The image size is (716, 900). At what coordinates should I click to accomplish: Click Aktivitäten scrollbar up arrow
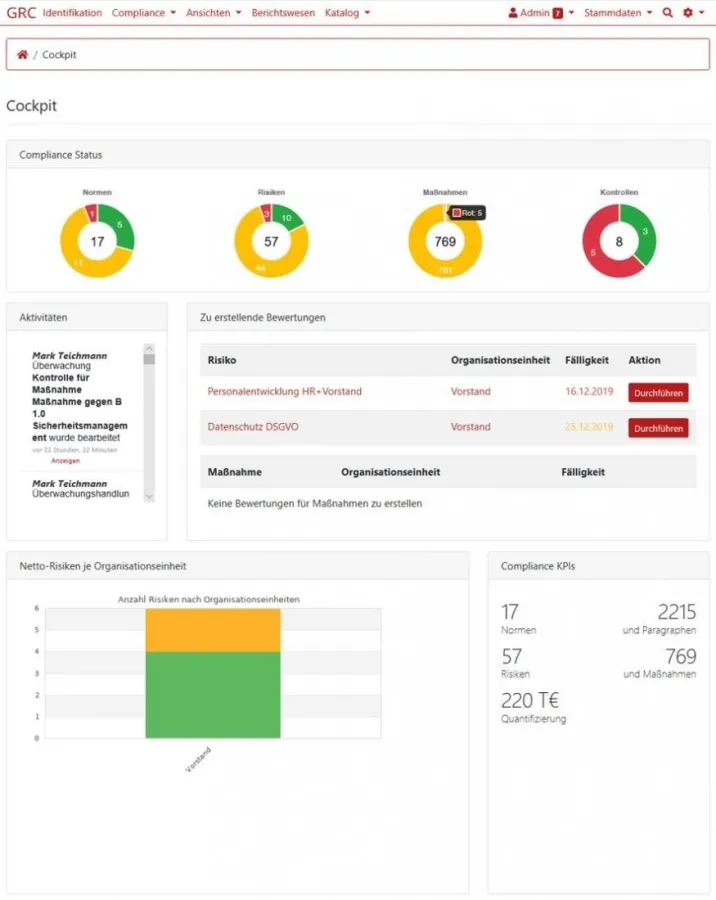click(149, 348)
